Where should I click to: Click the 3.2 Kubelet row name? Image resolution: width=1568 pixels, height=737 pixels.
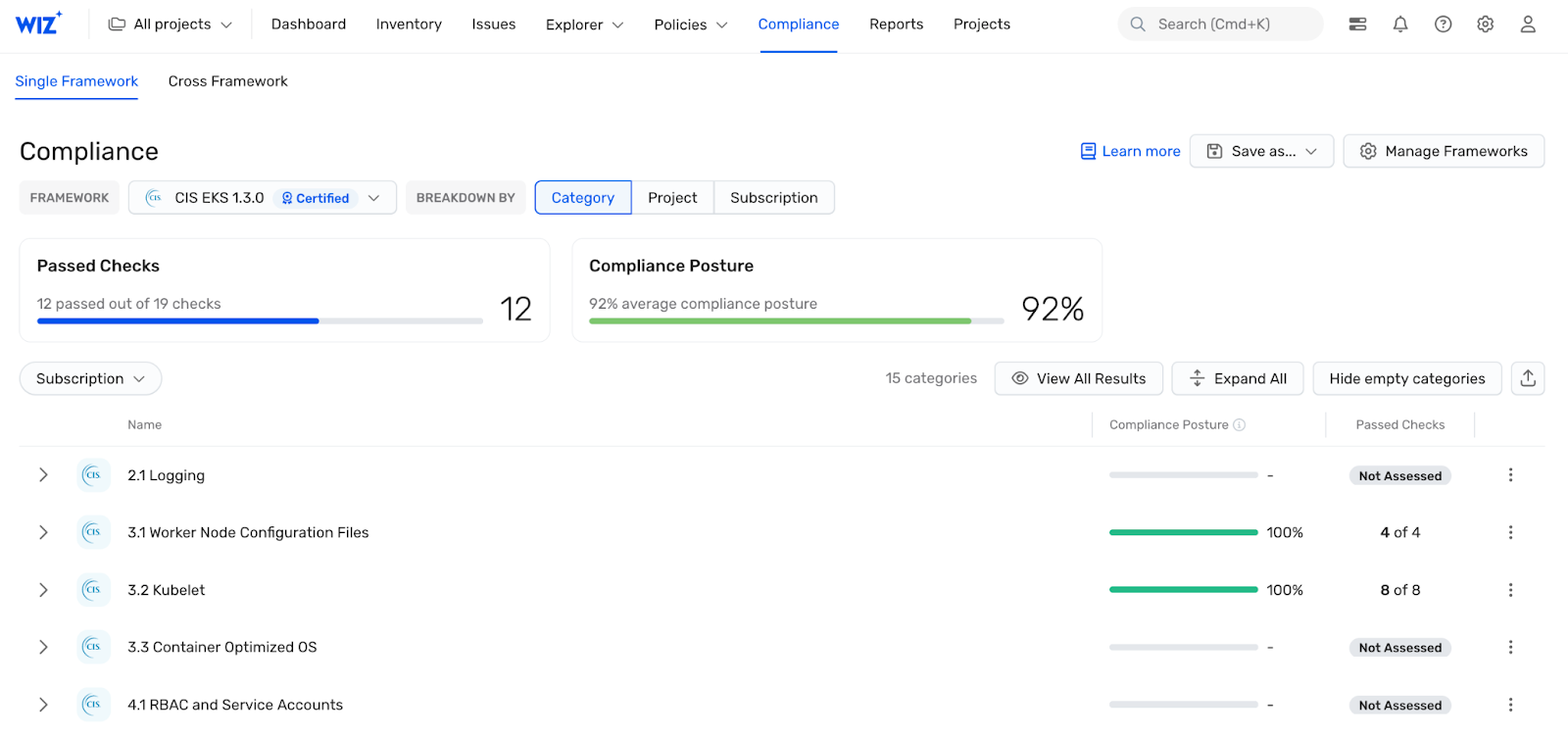[167, 590]
